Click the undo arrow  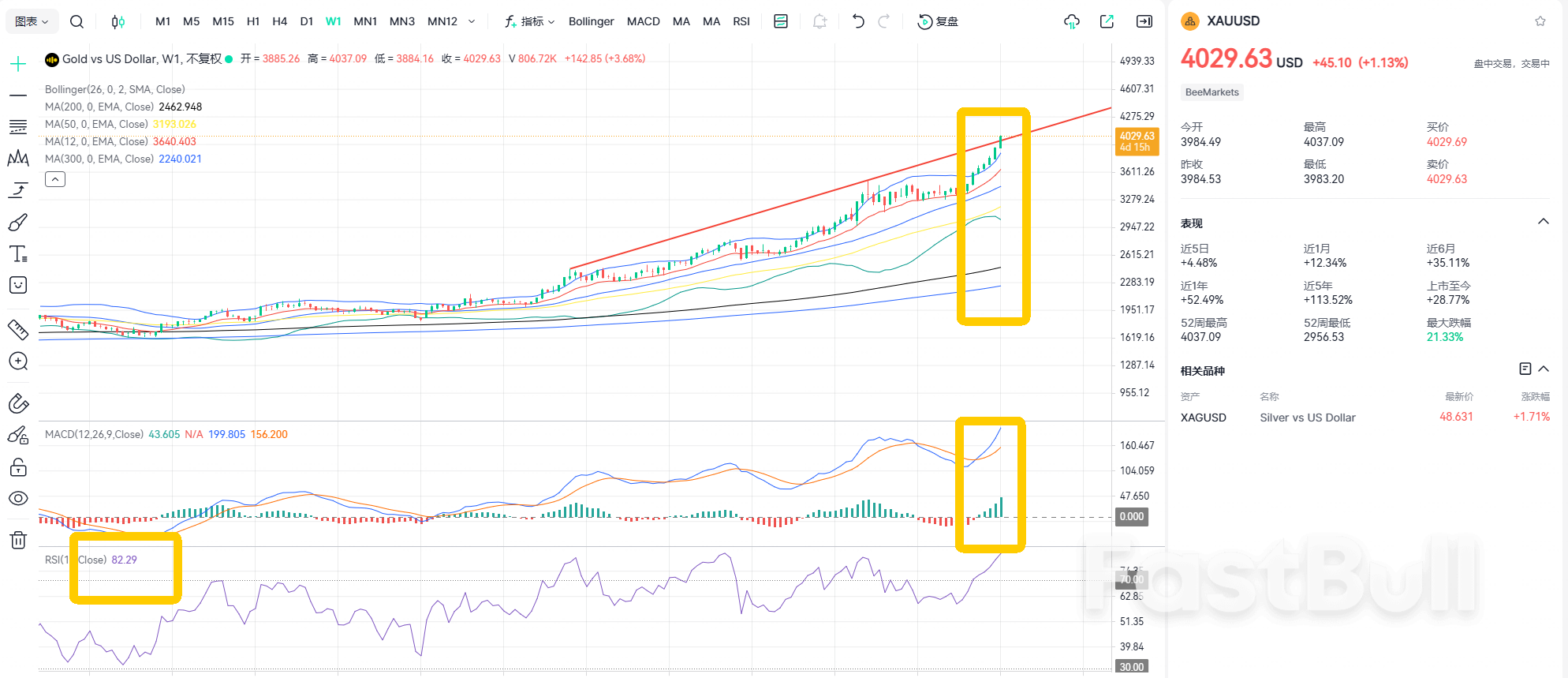(858, 21)
